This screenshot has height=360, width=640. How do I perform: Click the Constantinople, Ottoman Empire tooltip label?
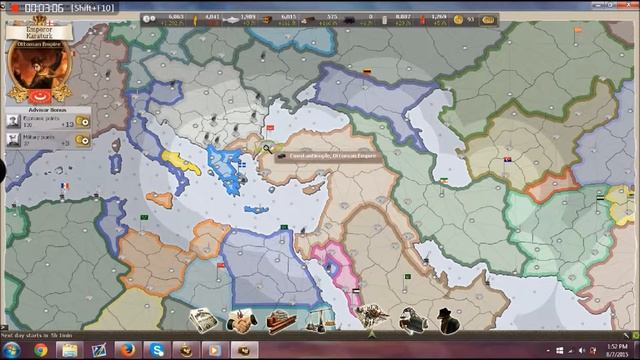(328, 156)
